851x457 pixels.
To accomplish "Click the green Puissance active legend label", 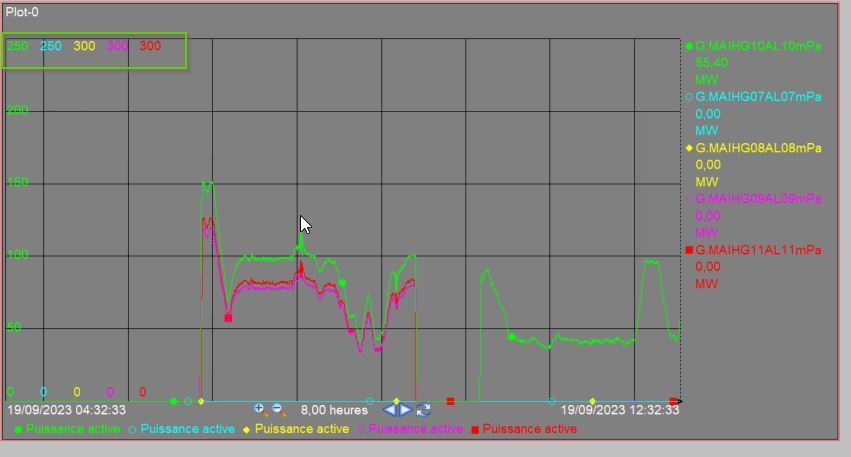I will tap(72, 429).
